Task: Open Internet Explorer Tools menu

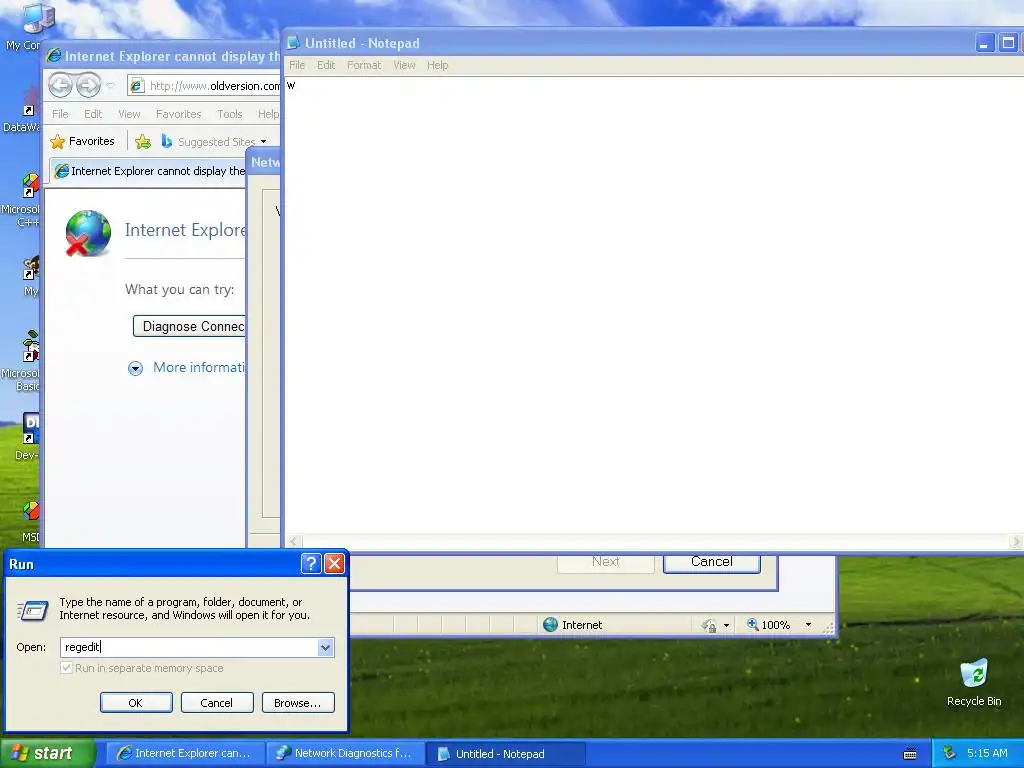Action: click(x=230, y=114)
